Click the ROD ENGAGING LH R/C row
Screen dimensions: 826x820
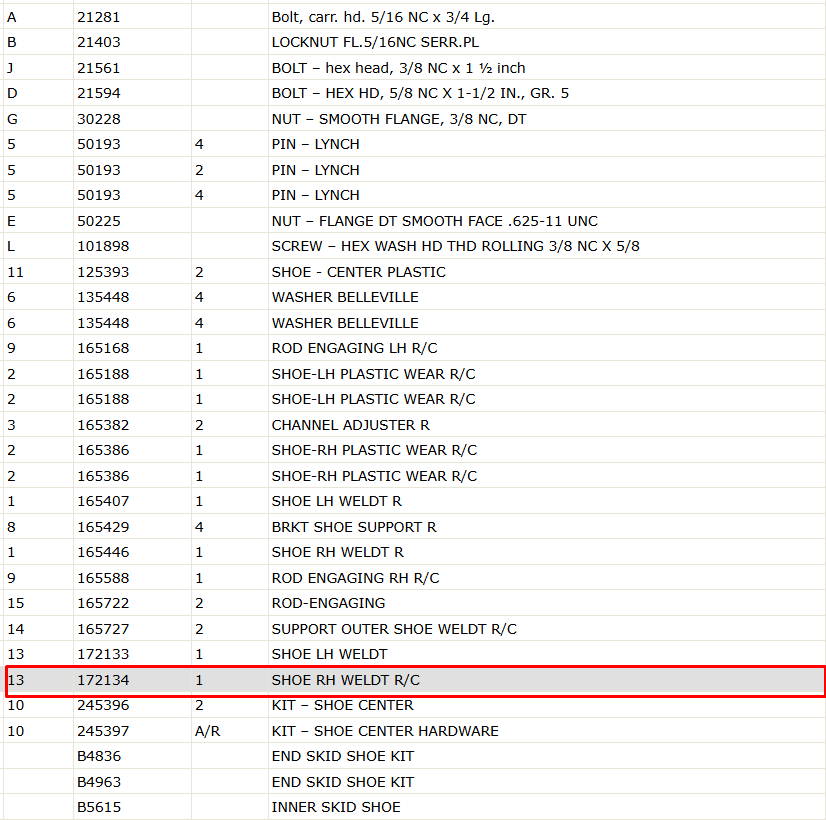tap(415, 348)
